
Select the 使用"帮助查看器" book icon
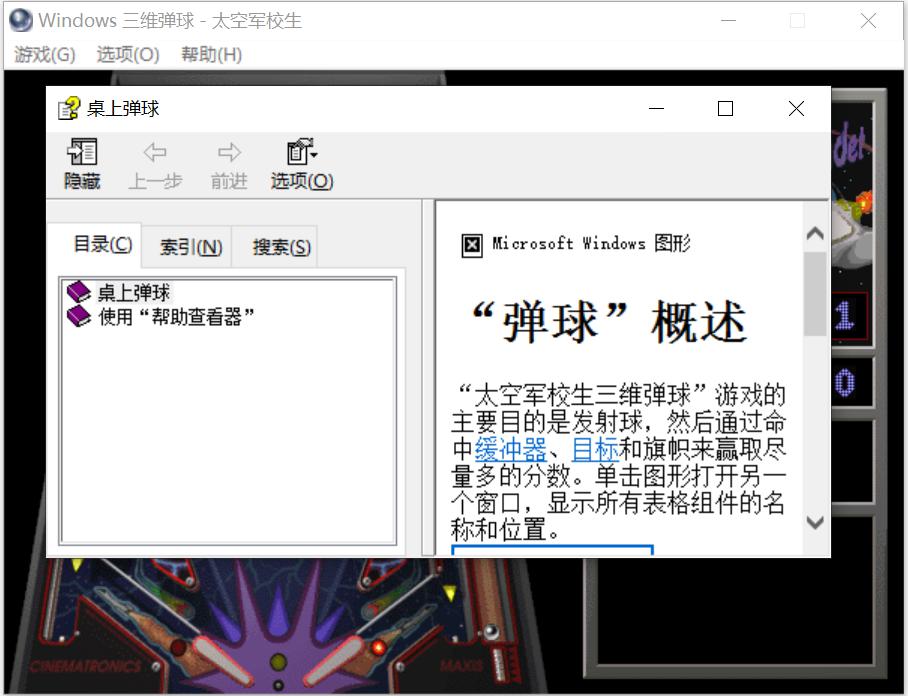click(79, 316)
